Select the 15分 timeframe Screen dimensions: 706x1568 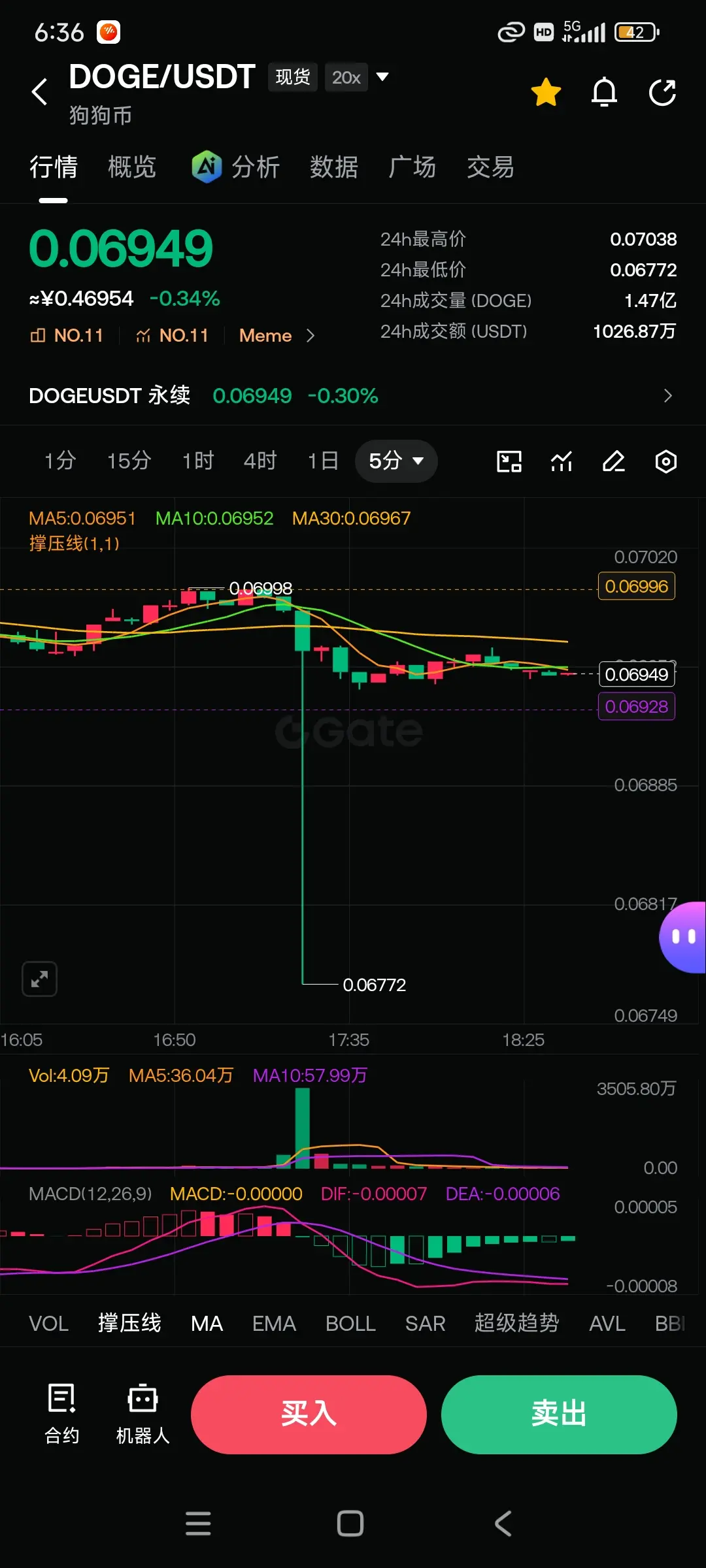pyautogui.click(x=129, y=461)
